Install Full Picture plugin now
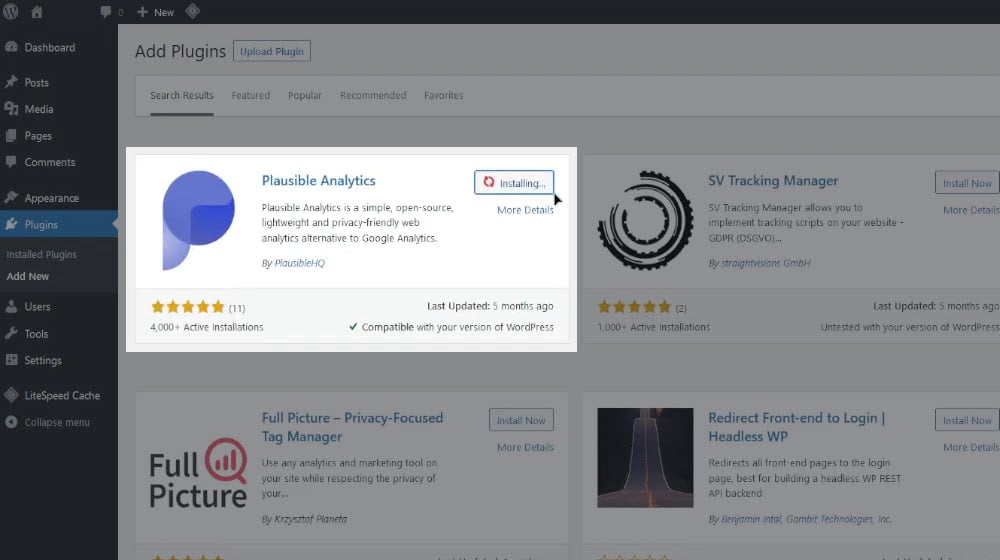The height and width of the screenshot is (560, 1000). 521,420
